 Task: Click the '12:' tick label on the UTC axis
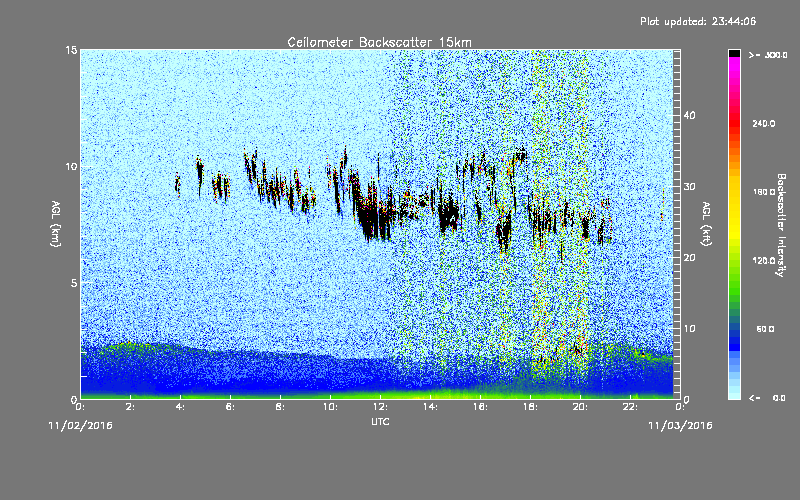coord(381,407)
